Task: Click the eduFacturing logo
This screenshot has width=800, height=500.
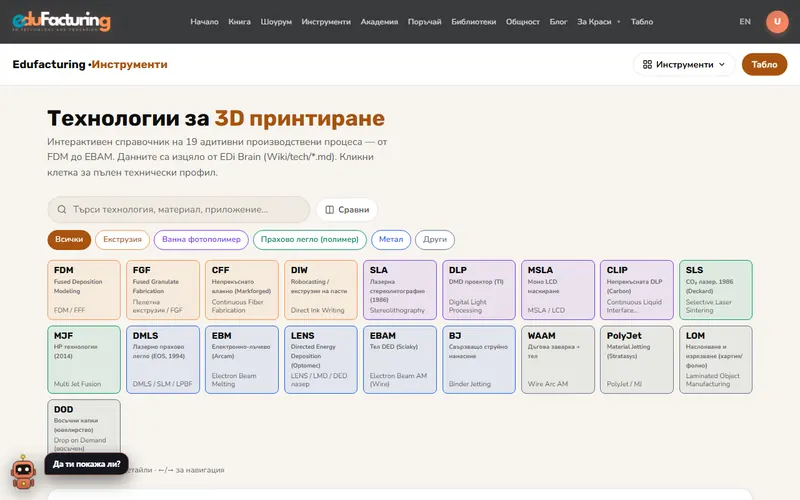Action: click(61, 21)
